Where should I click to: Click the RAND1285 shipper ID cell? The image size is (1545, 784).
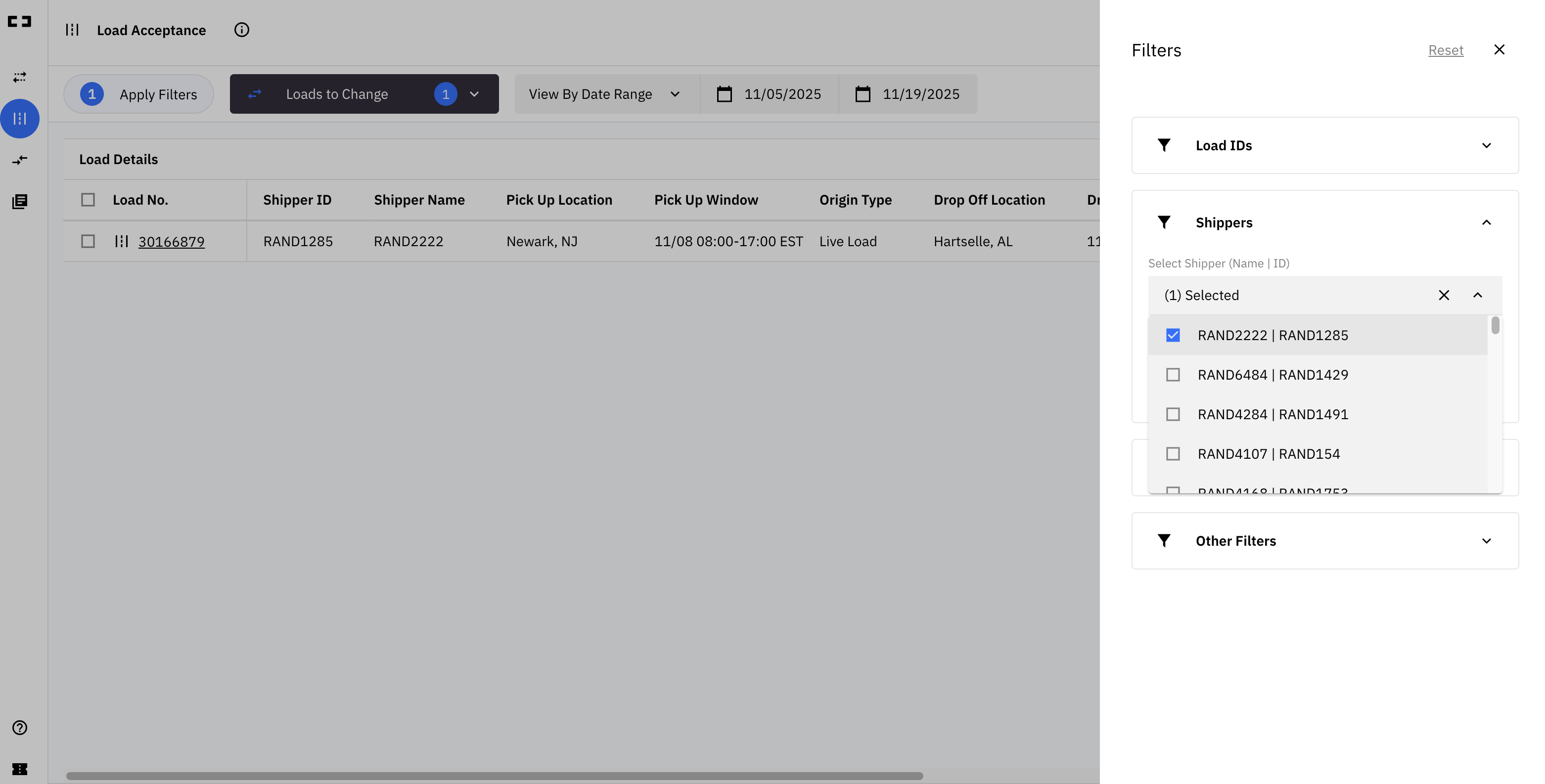click(x=298, y=242)
